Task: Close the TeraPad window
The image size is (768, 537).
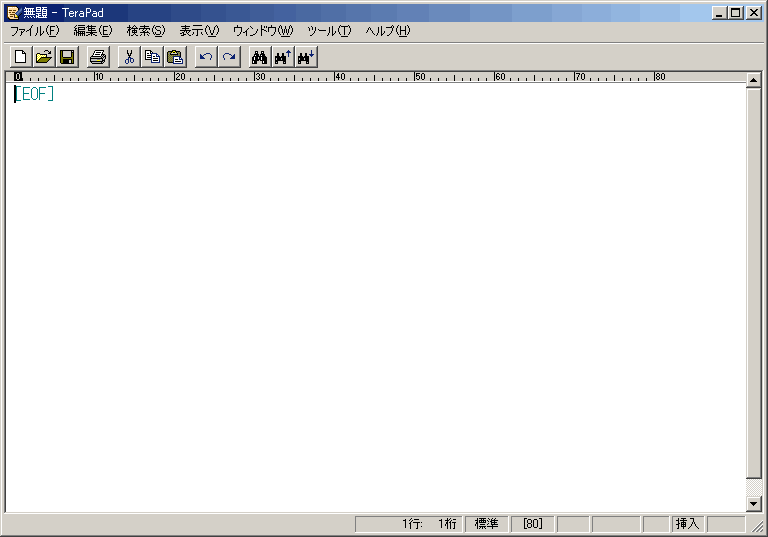Action: tap(754, 13)
